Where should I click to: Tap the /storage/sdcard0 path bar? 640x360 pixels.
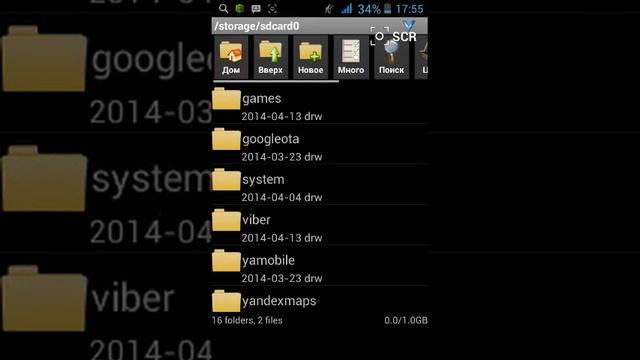pos(320,26)
